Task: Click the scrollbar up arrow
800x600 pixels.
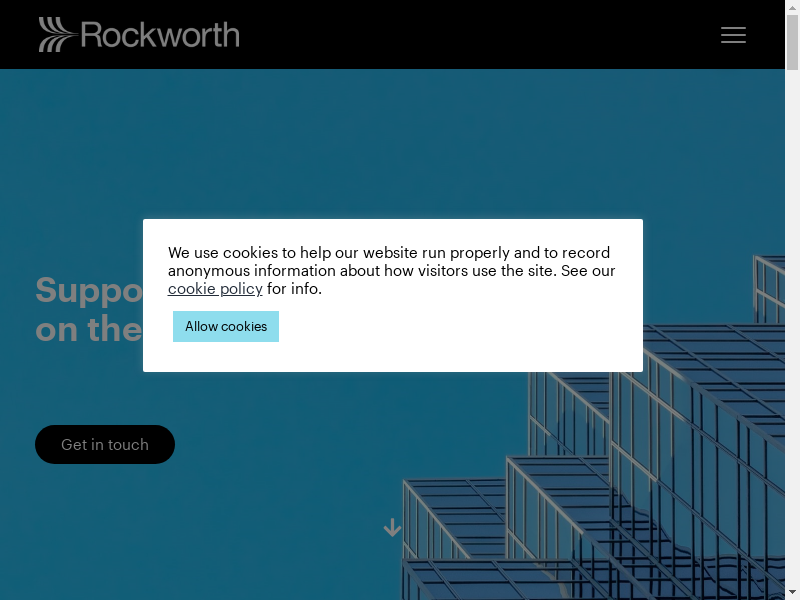Action: (x=792, y=6)
